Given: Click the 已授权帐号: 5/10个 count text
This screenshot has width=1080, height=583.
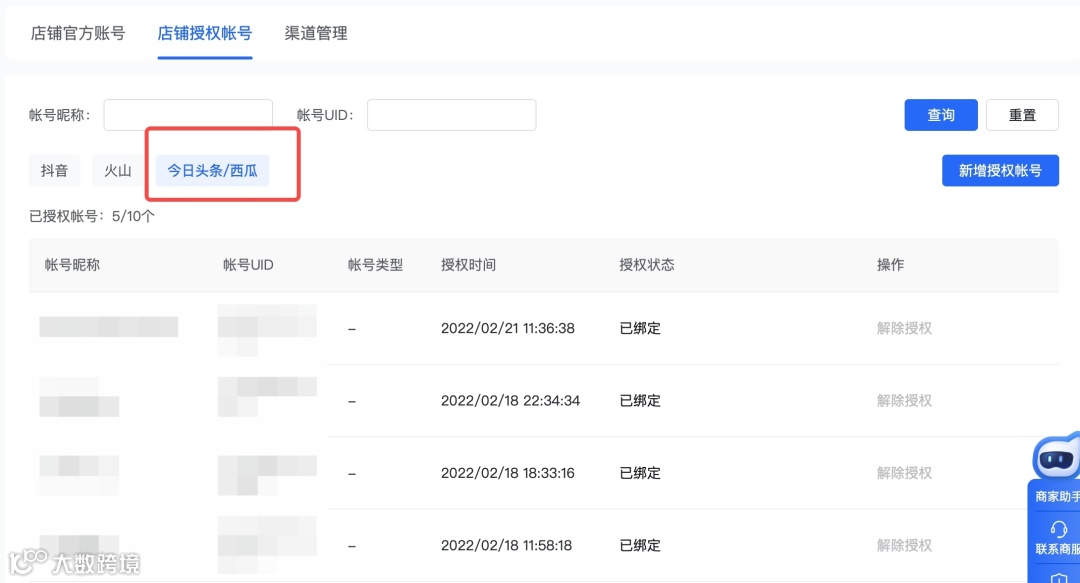Looking at the screenshot, I should pos(92,216).
